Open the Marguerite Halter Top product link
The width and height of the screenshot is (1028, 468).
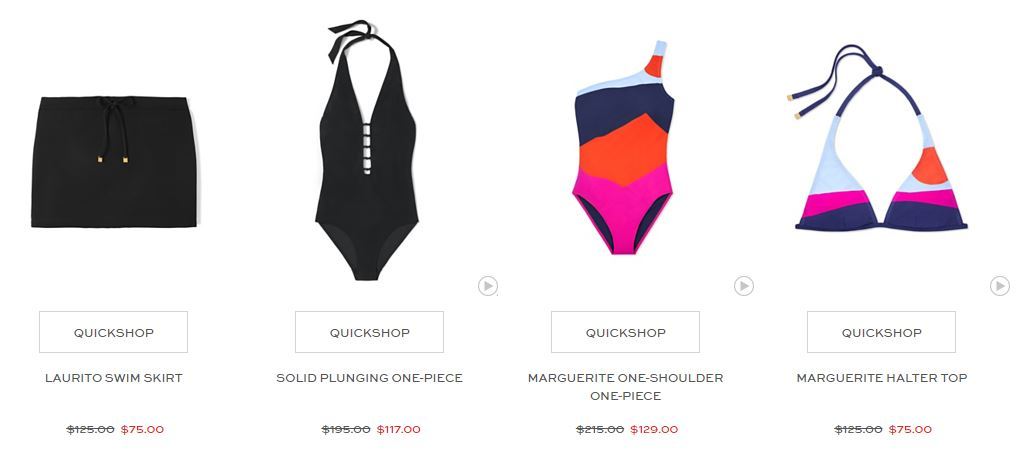(882, 378)
